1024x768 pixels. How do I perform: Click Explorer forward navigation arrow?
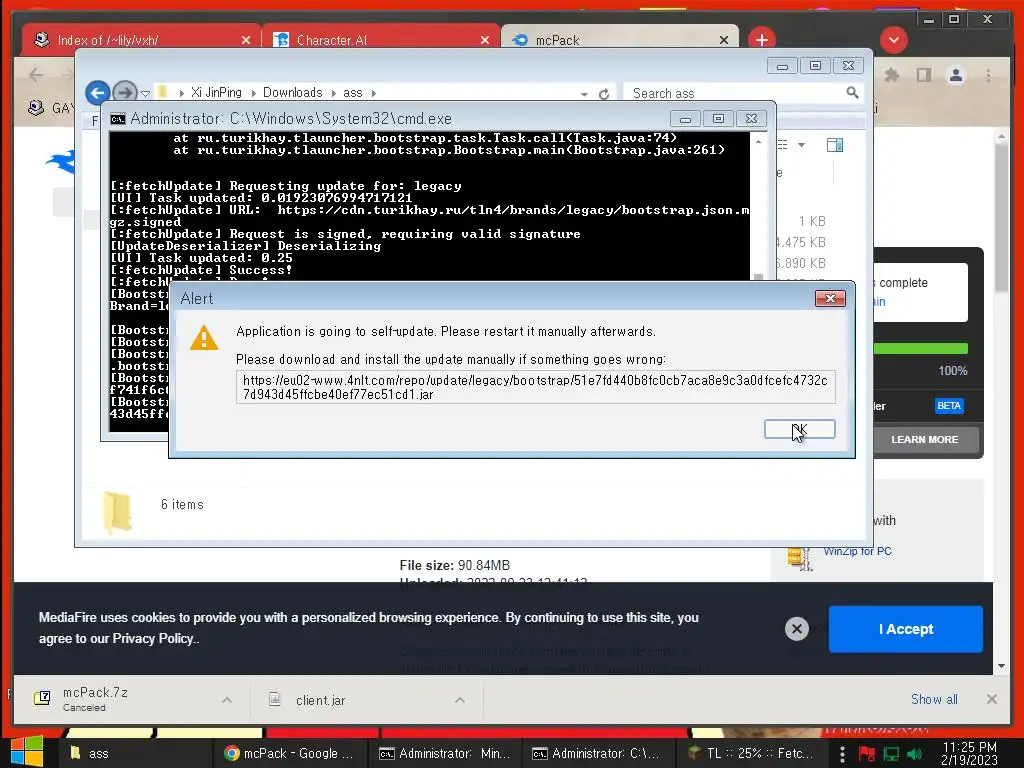[125, 93]
